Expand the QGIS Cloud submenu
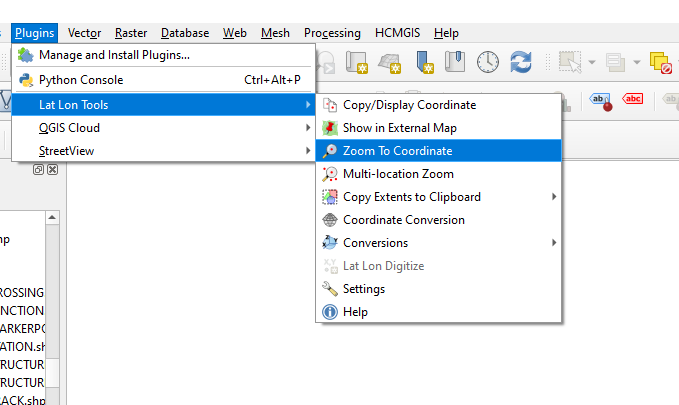The width and height of the screenshot is (679, 405). pos(69,128)
